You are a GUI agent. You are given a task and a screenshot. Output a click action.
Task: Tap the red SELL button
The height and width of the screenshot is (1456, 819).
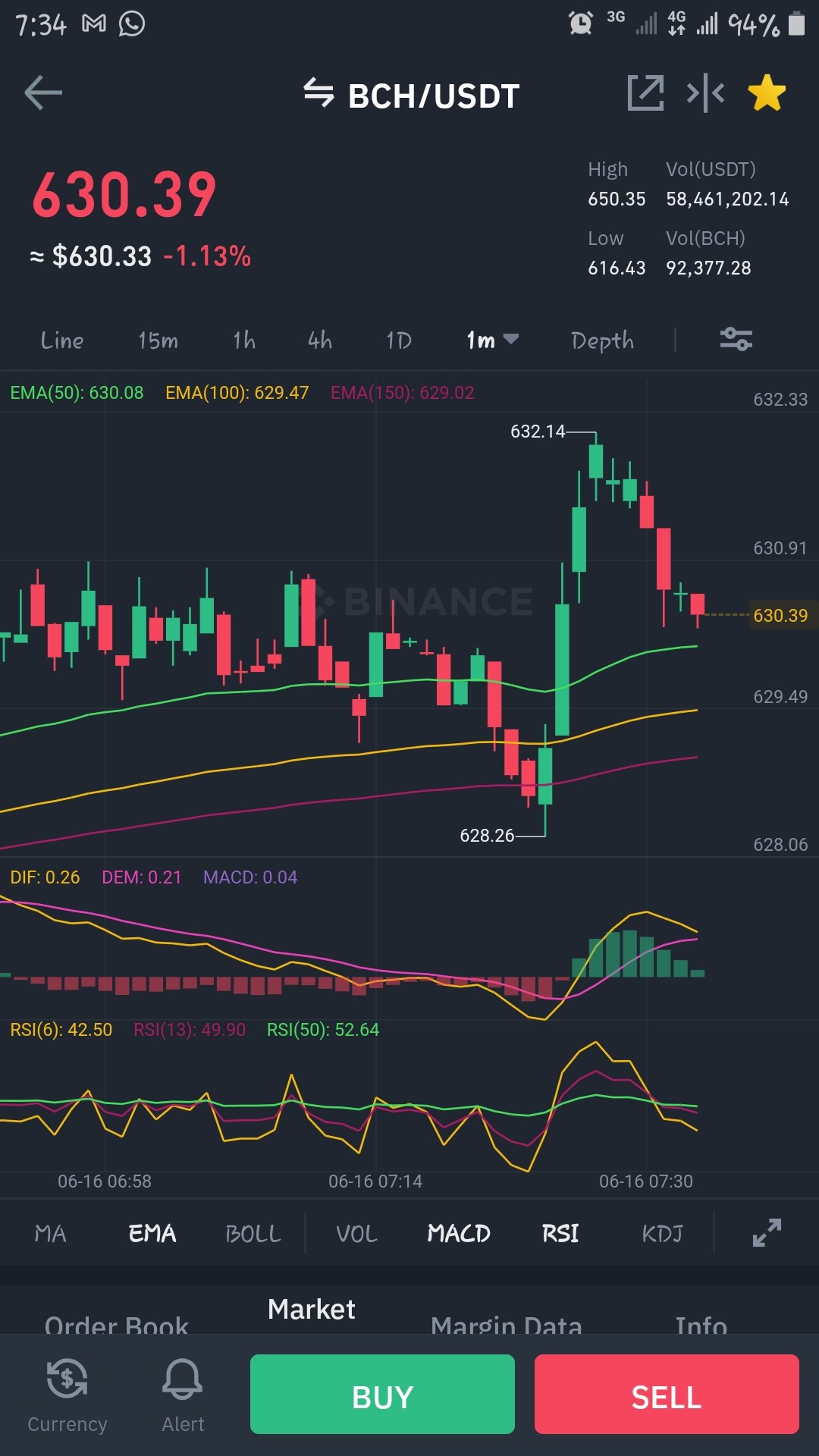point(667,1394)
